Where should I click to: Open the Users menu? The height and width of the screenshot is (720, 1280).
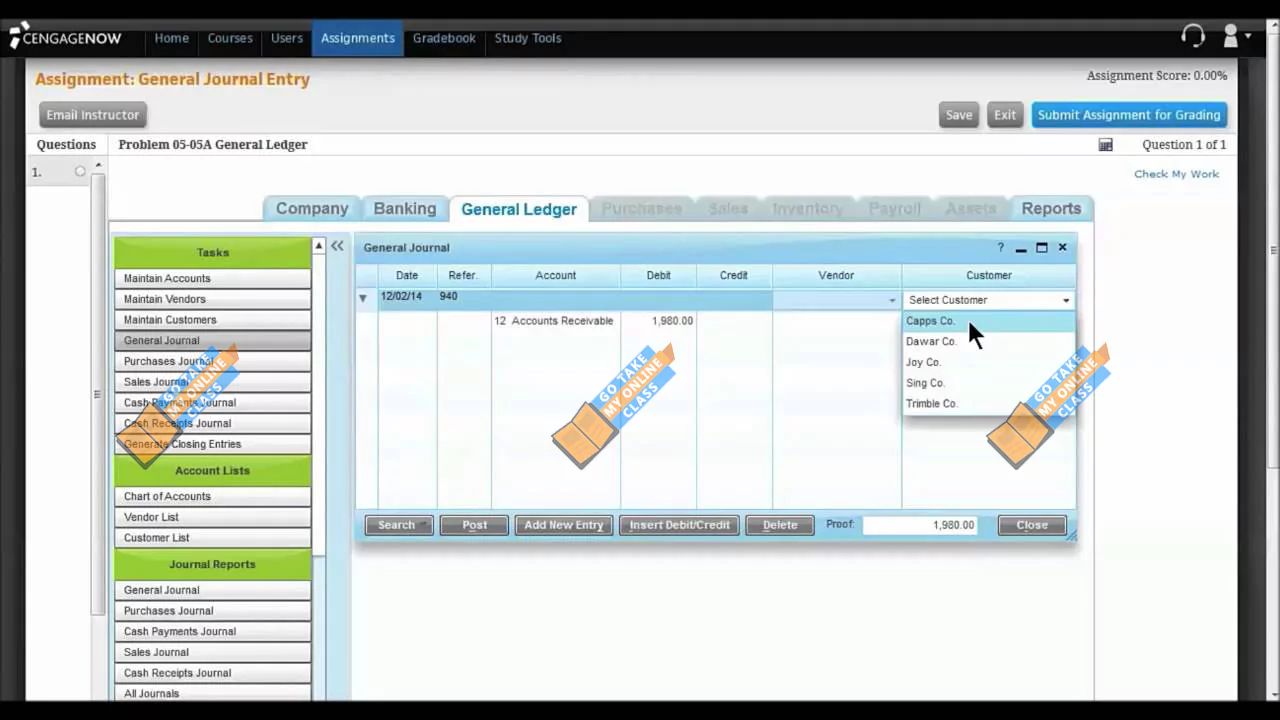[x=287, y=38]
